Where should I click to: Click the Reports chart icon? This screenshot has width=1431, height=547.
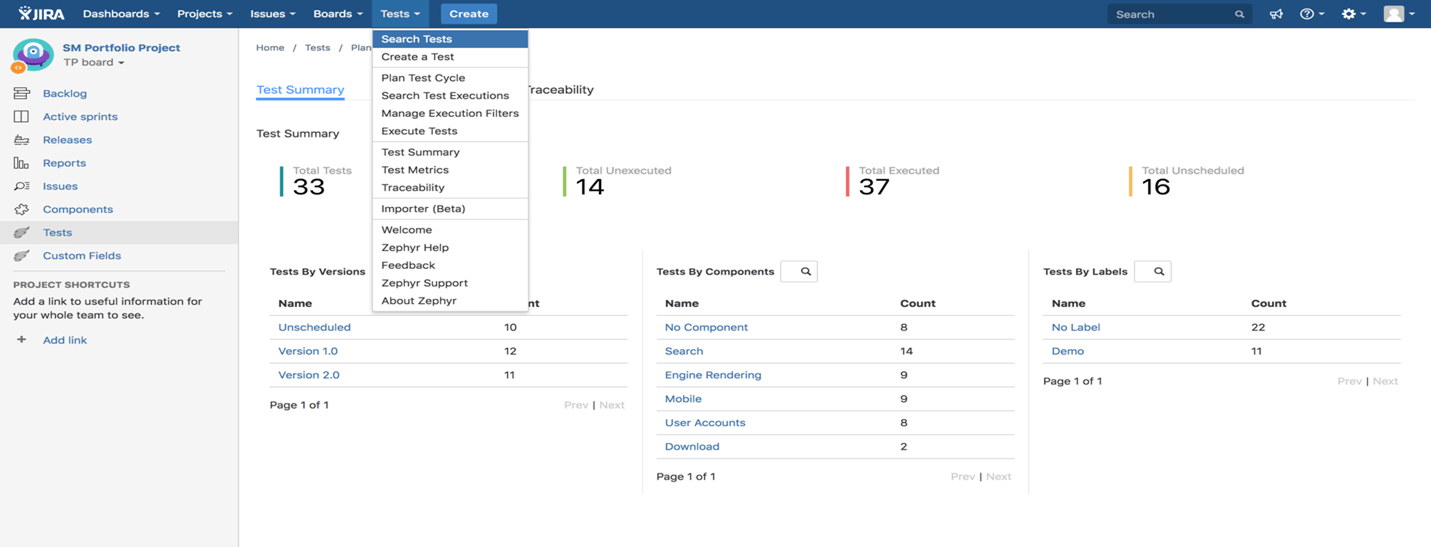21,163
